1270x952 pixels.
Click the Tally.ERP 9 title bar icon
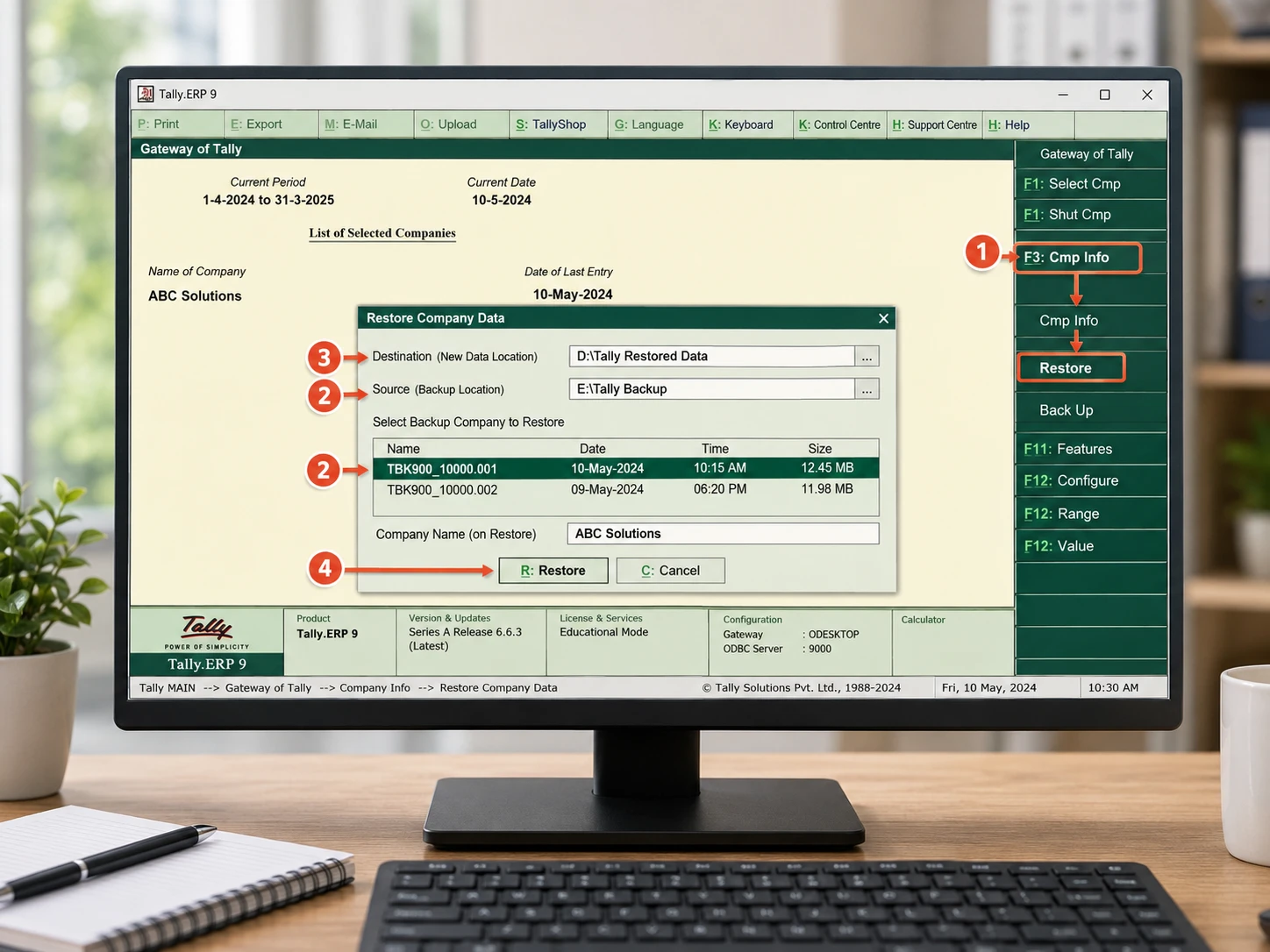point(146,94)
